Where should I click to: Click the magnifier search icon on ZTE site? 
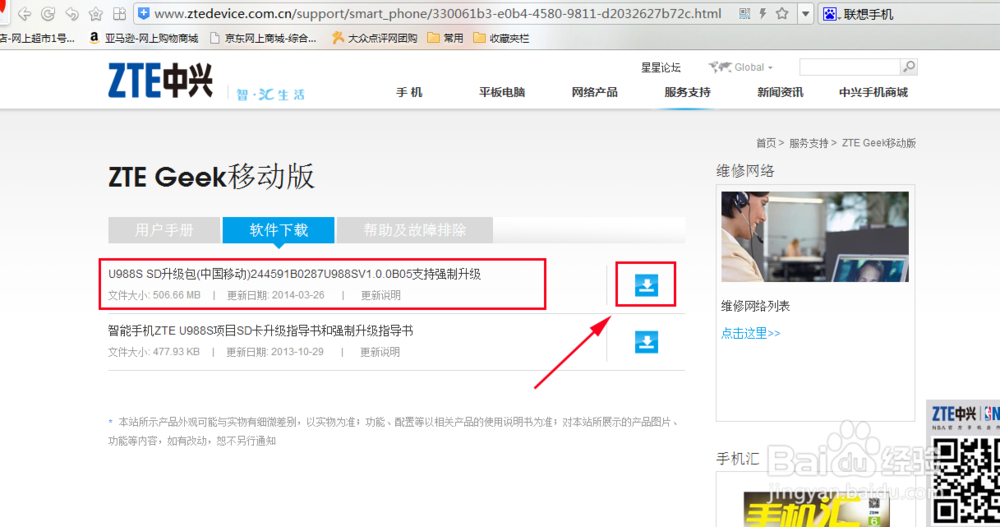(x=909, y=67)
